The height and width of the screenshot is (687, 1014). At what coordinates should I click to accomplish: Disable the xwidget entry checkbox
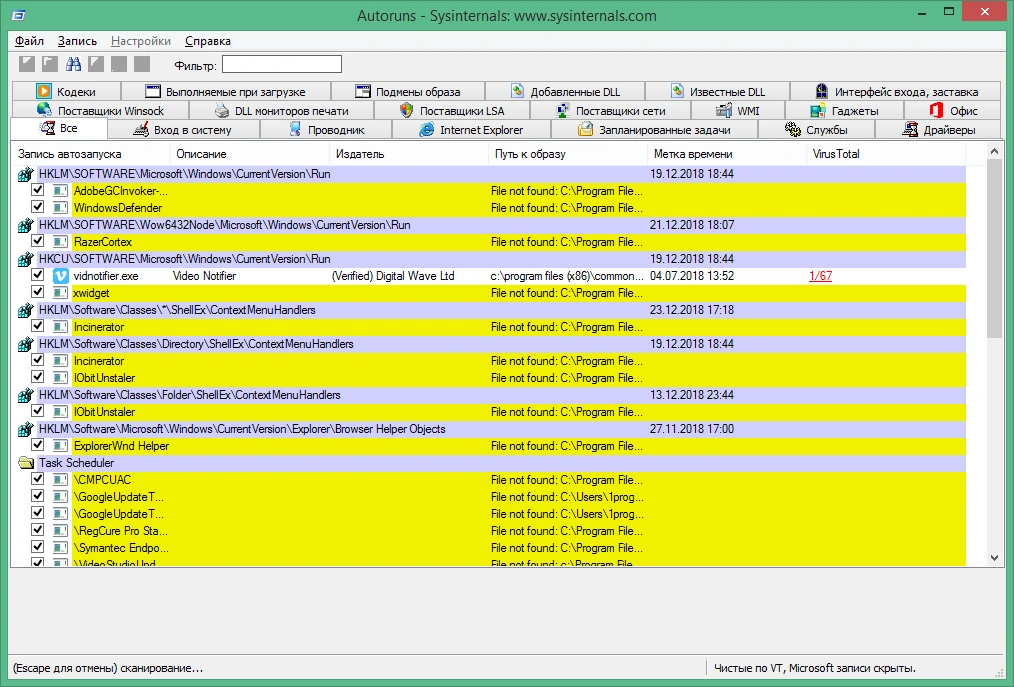tap(38, 292)
